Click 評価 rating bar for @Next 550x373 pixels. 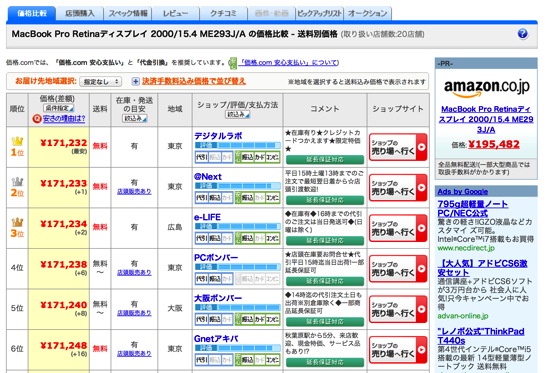[x=237, y=186]
